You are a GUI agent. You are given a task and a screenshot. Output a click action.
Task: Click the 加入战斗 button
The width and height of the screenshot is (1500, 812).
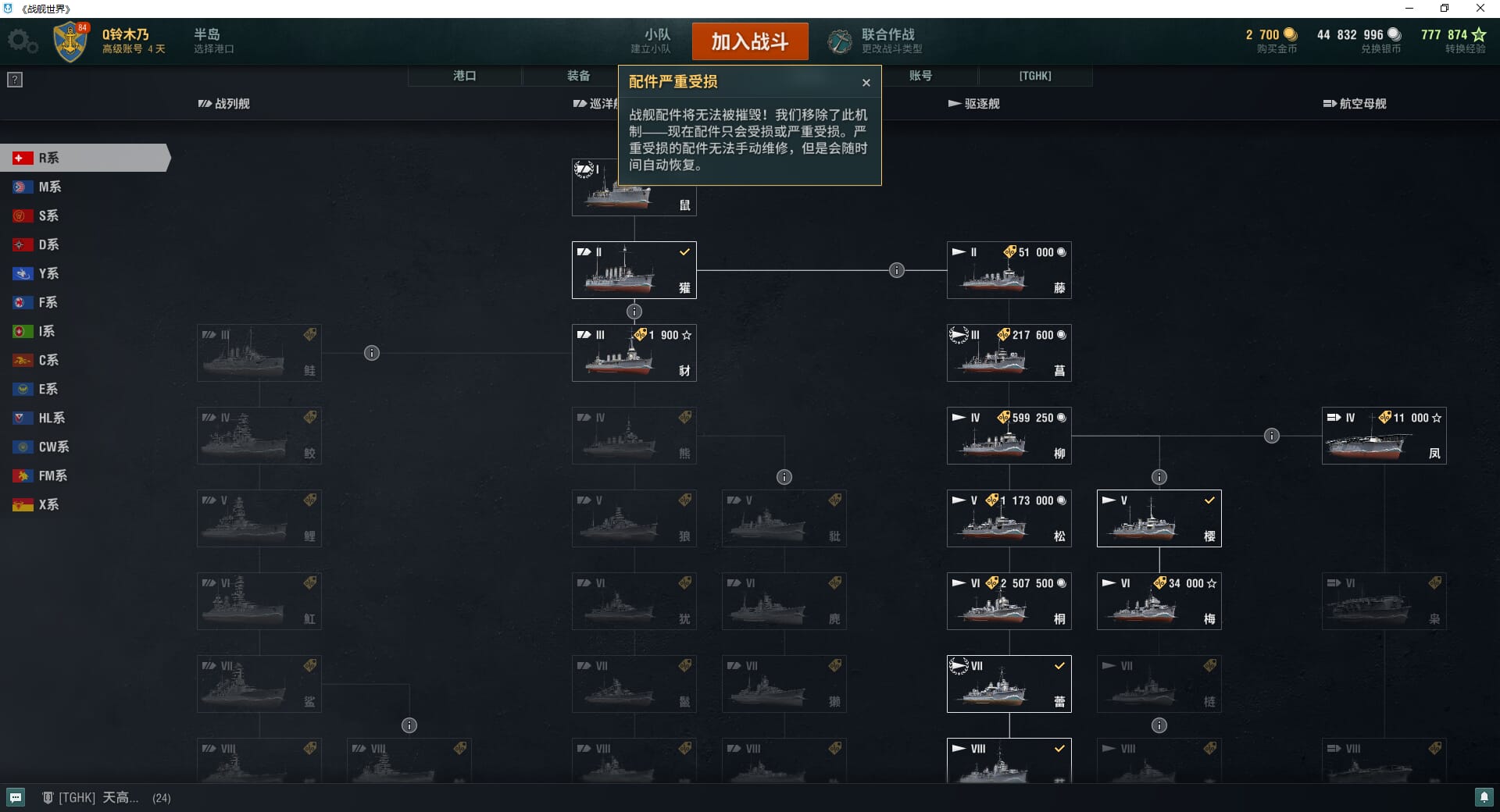[x=750, y=41]
